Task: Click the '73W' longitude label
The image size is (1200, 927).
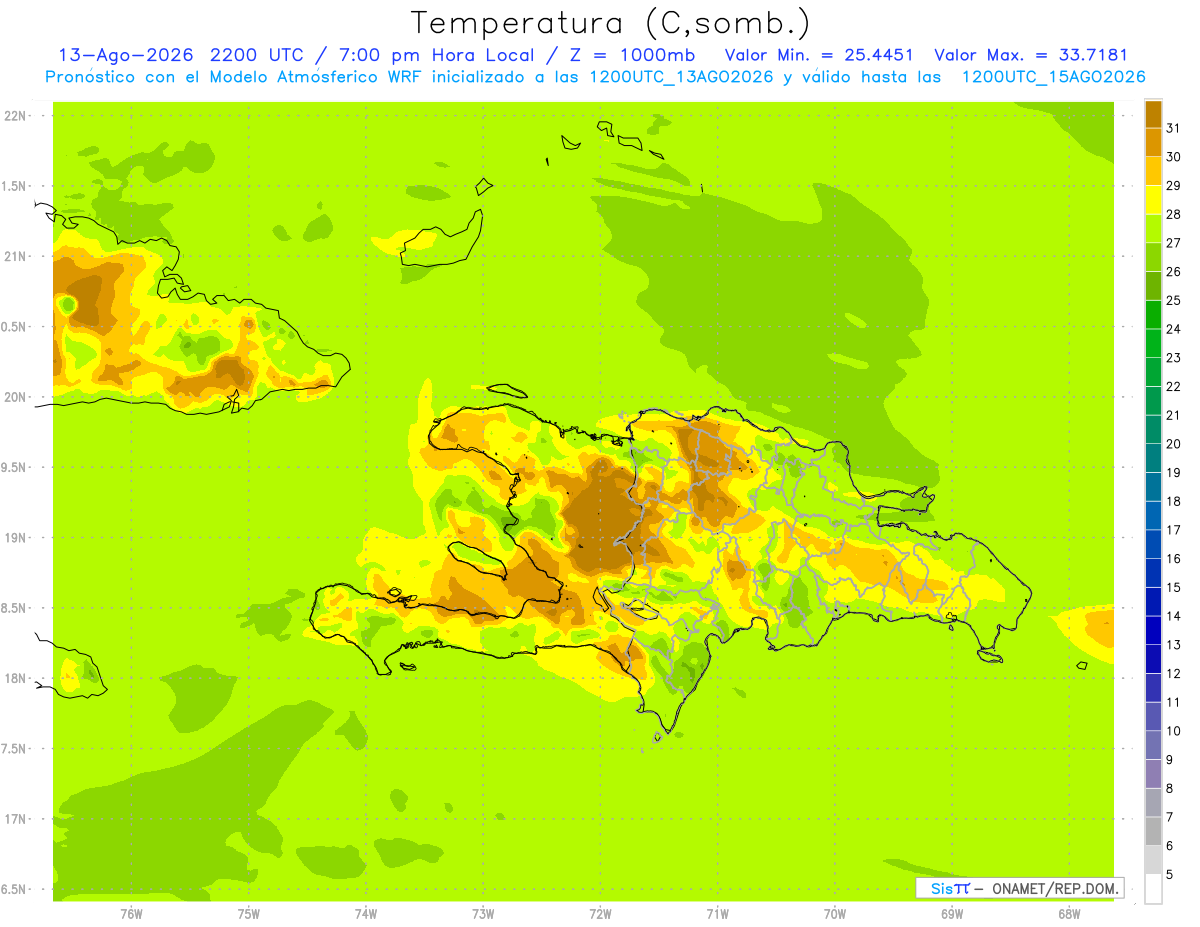Action: pos(483,913)
